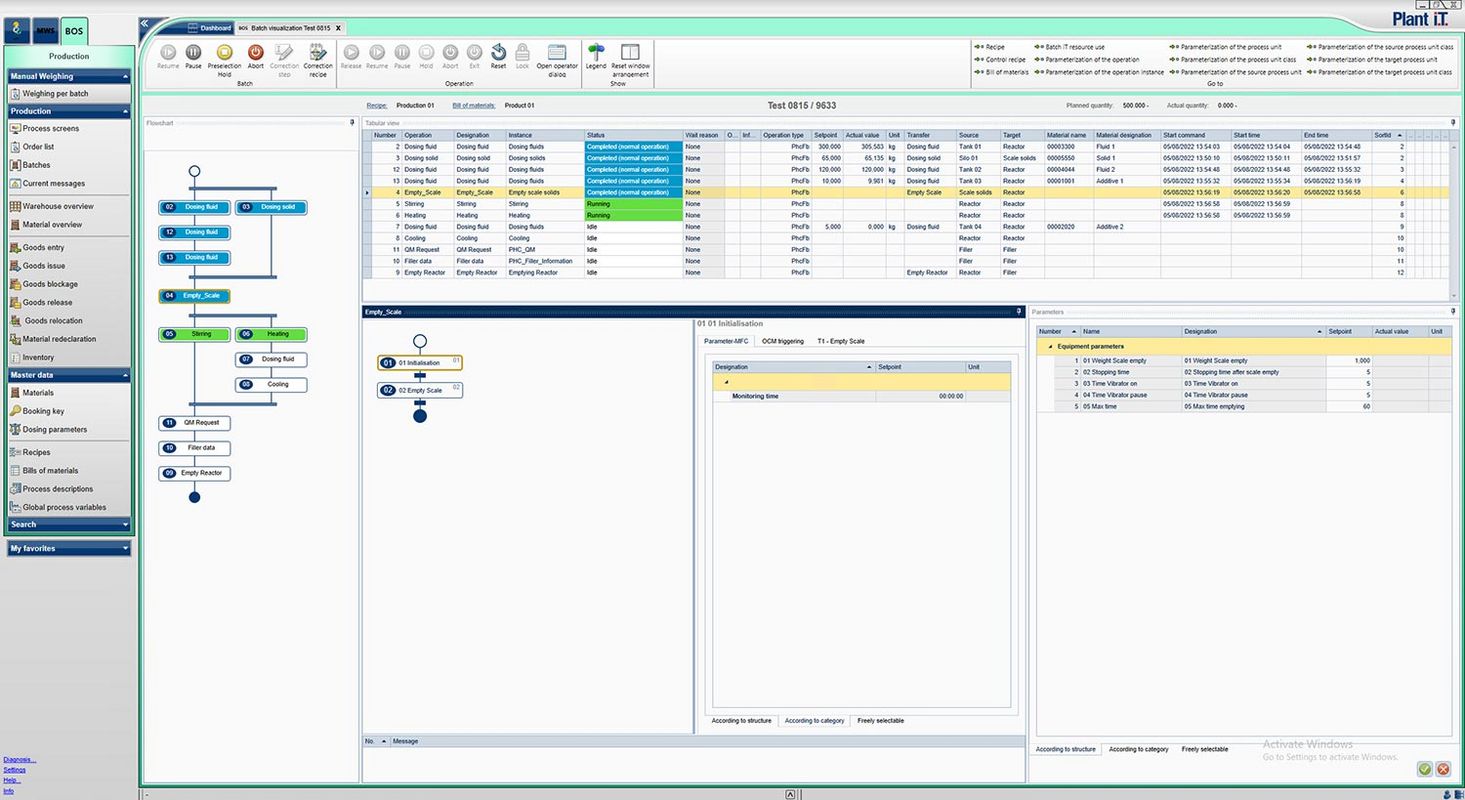Click the Preselection Hold icon

(224, 53)
